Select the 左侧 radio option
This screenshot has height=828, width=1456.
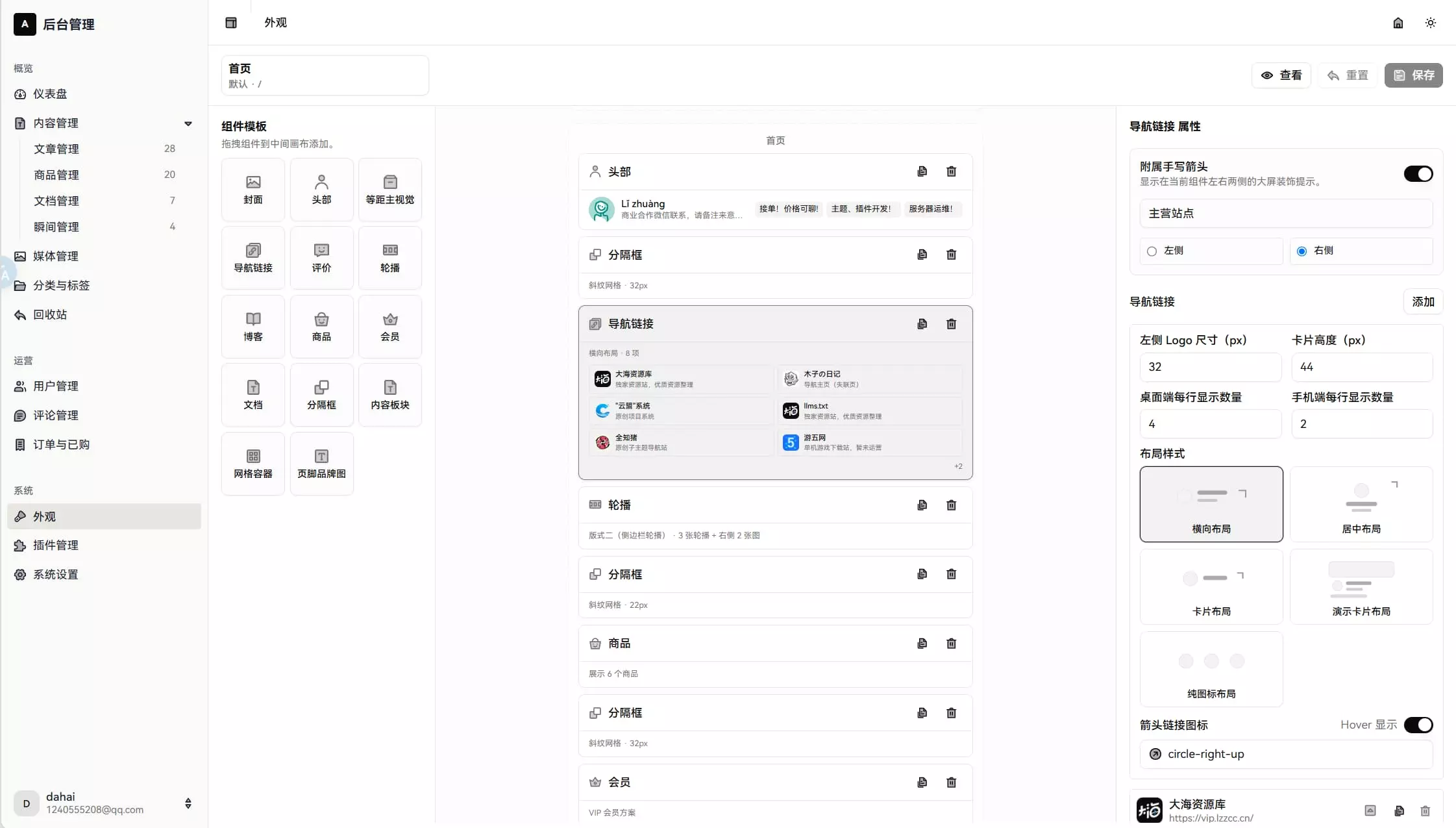point(1211,251)
